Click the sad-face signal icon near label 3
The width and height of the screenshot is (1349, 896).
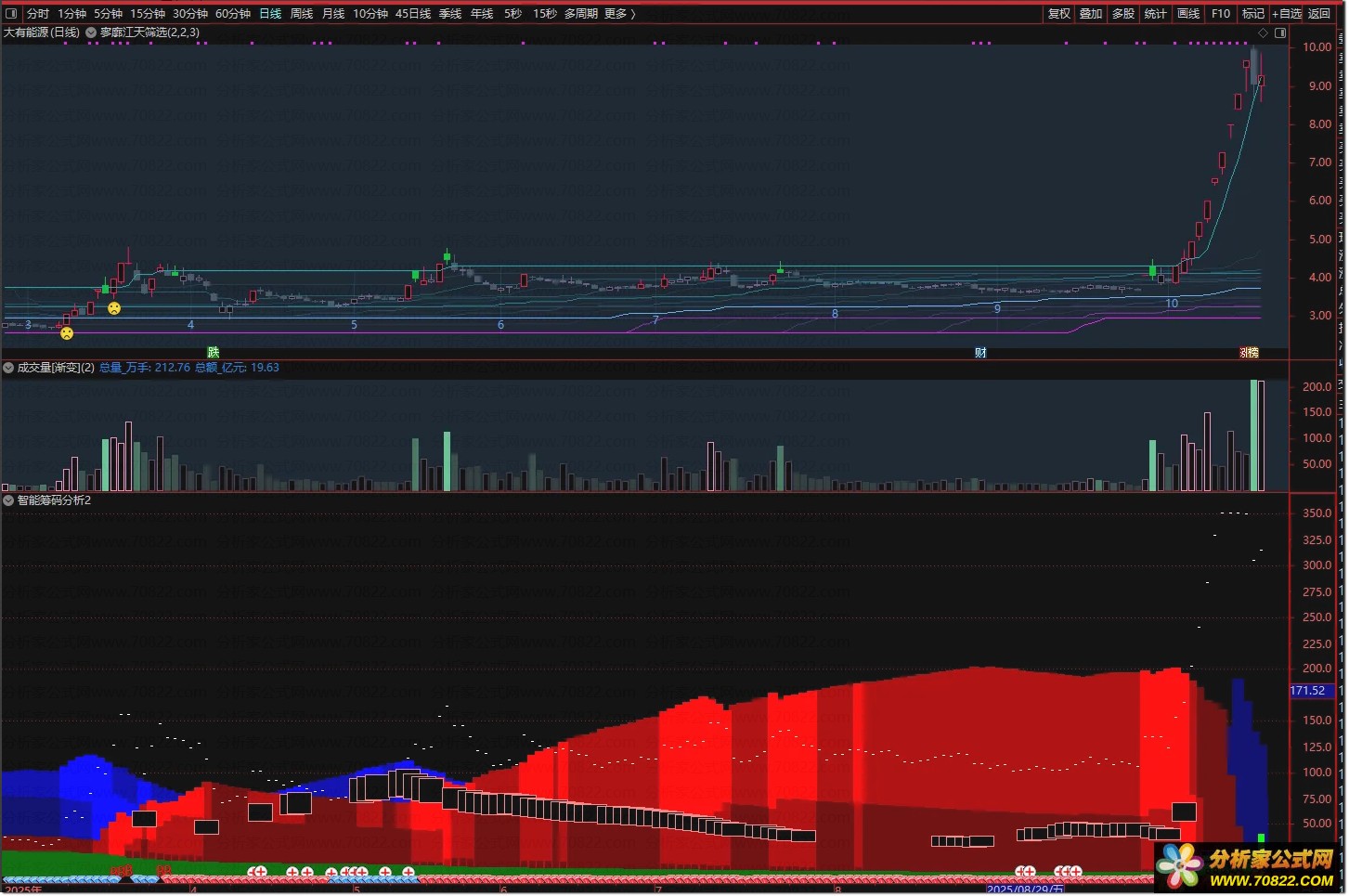click(x=67, y=333)
